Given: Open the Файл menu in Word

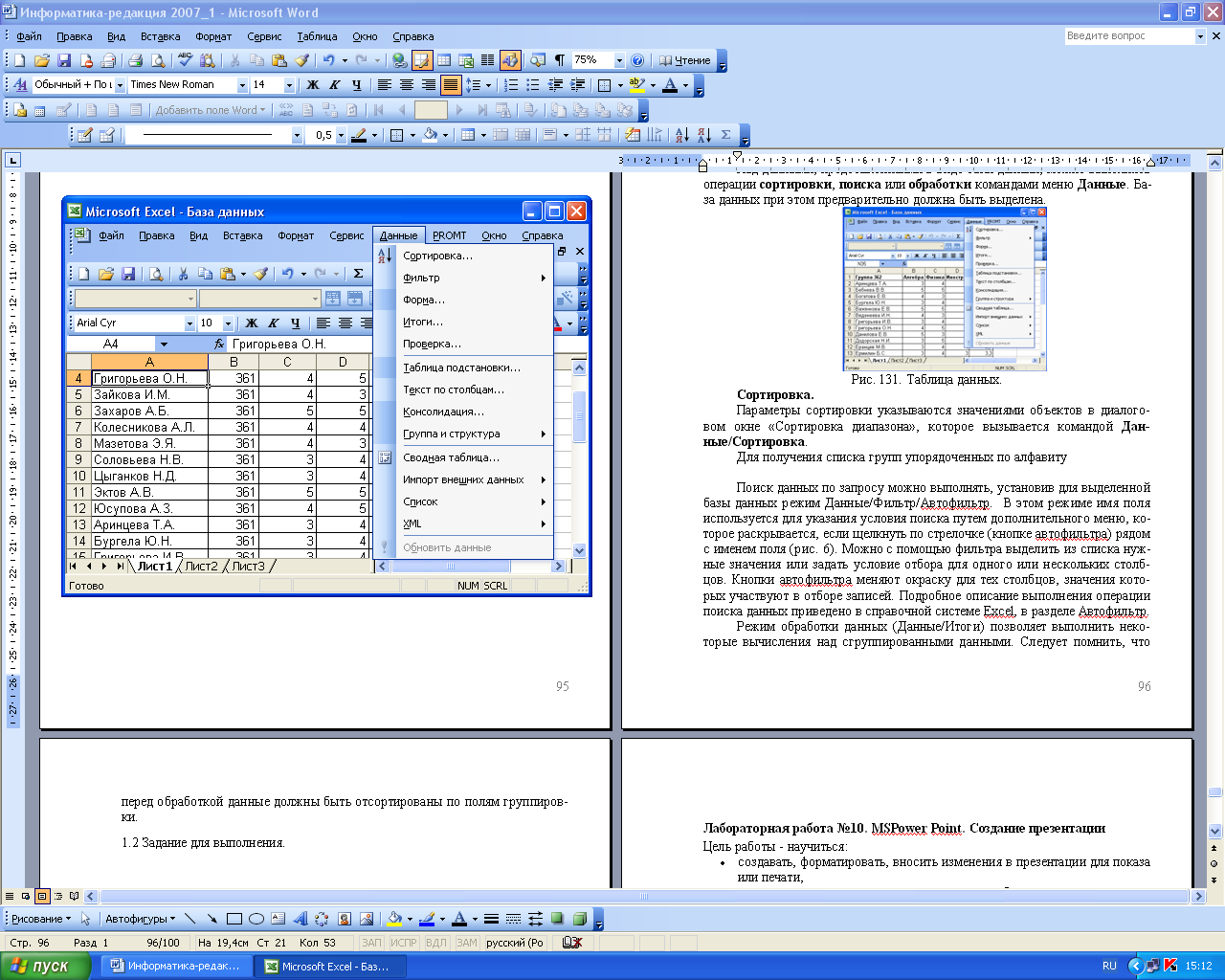Looking at the screenshot, I should coord(29,36).
